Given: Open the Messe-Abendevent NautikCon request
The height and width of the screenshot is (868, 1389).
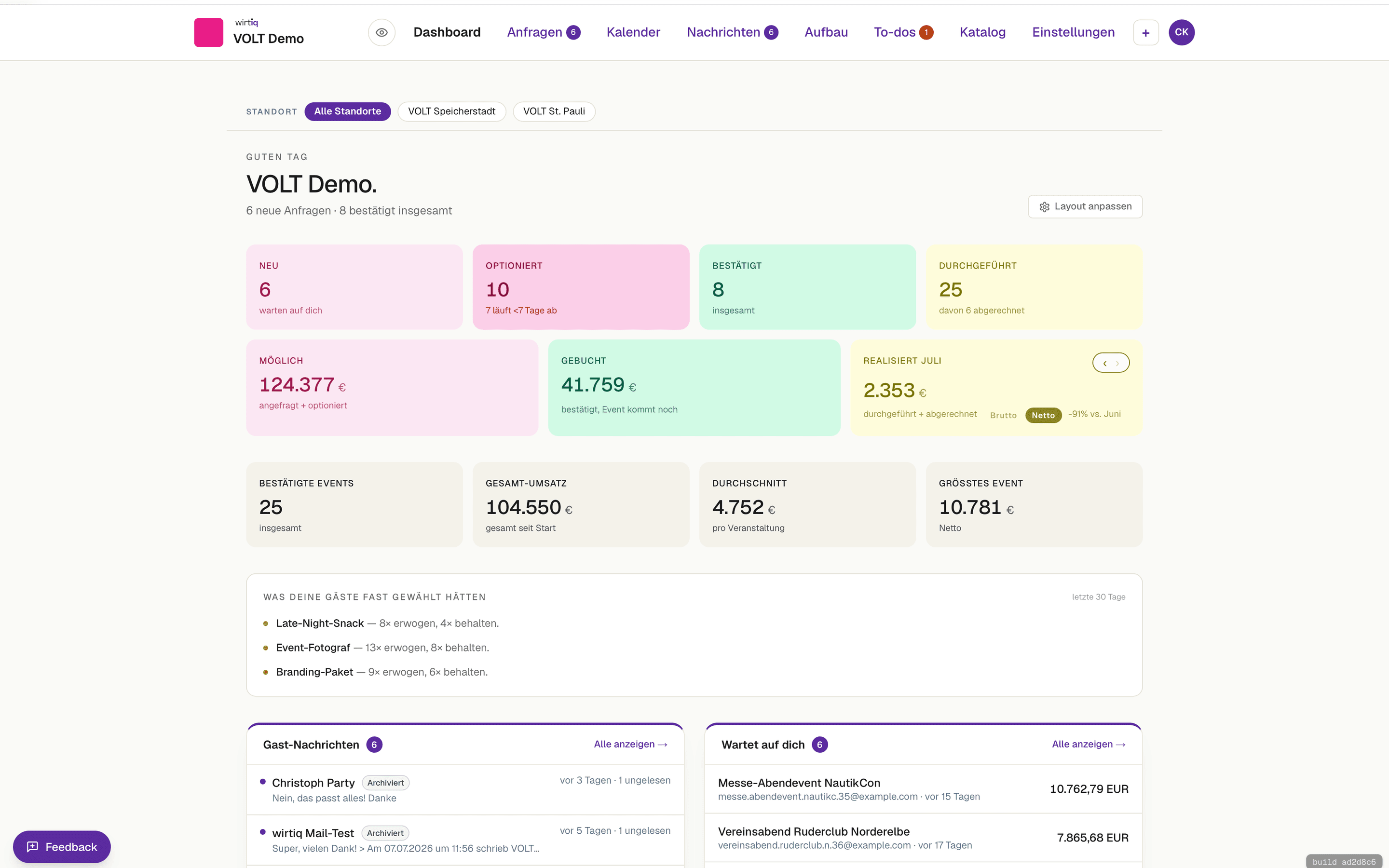Looking at the screenshot, I should point(923,789).
